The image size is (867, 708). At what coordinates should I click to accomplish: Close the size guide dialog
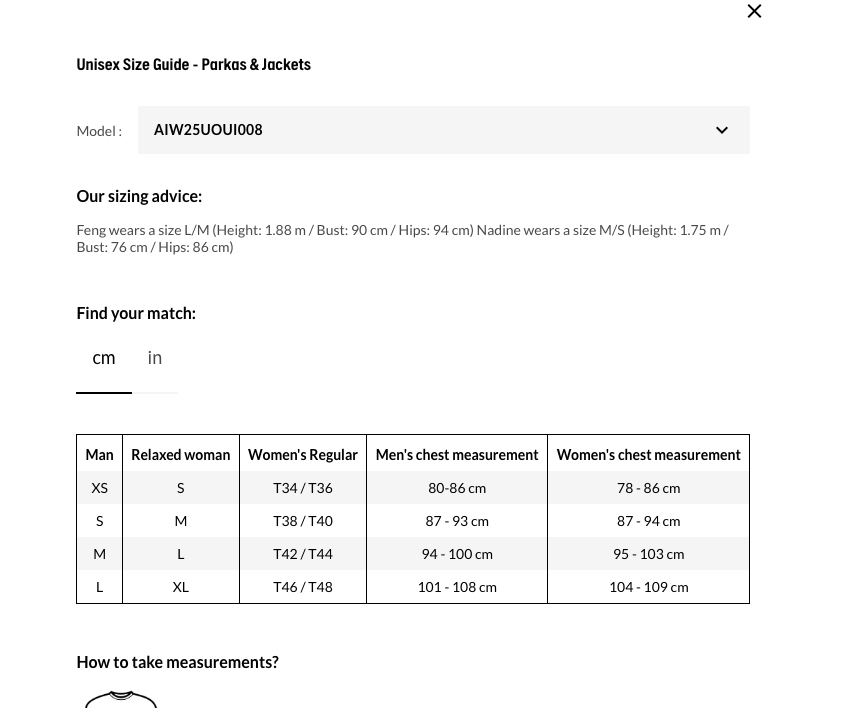tap(754, 12)
